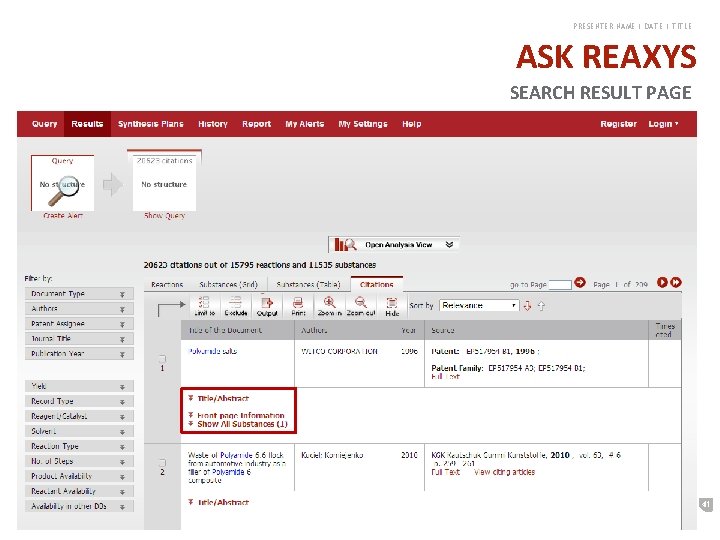Viewport: 720px width, 540px height.
Task: Click the Hide toolbar icon
Action: click(x=392, y=306)
